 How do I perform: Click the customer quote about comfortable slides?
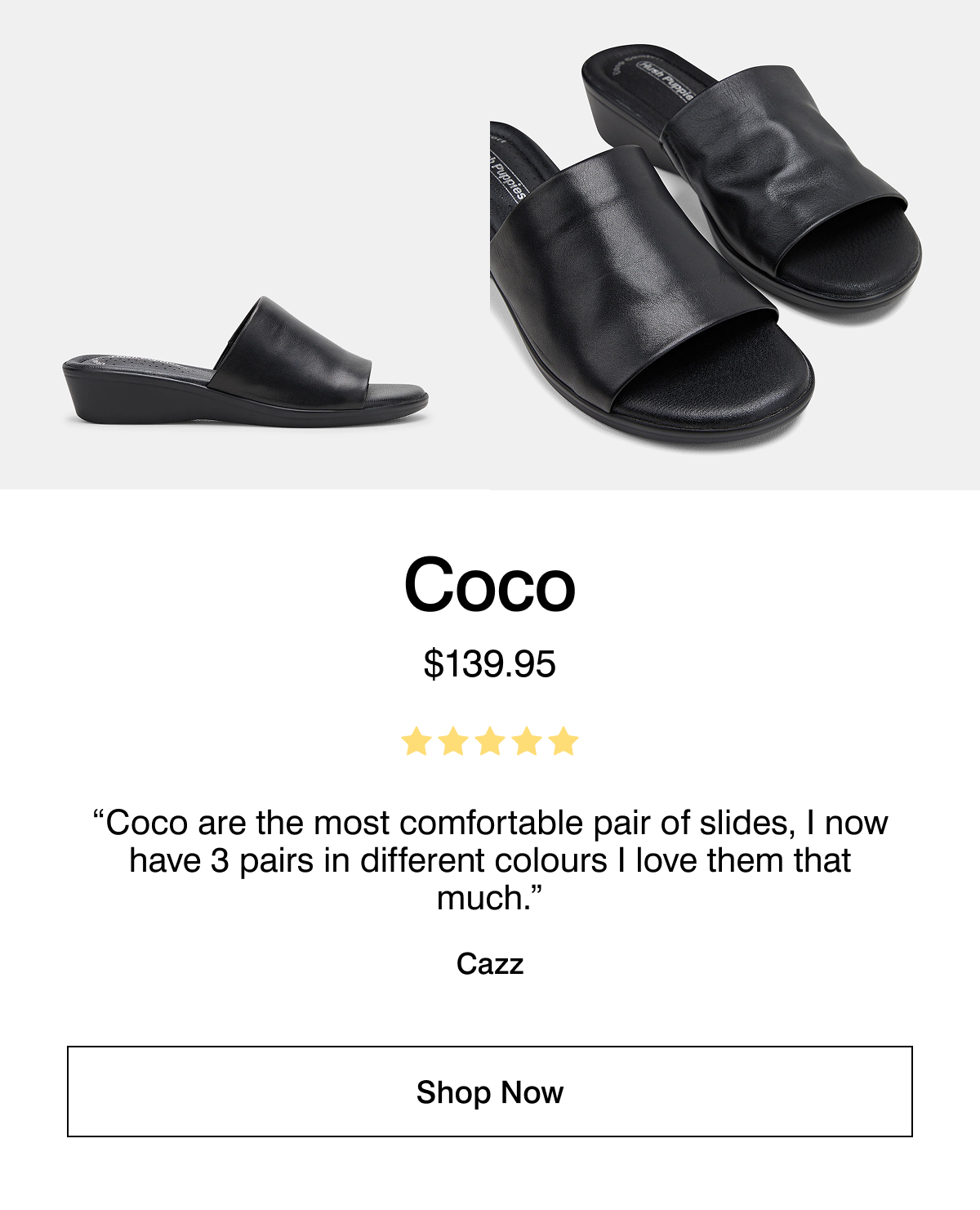click(x=490, y=858)
